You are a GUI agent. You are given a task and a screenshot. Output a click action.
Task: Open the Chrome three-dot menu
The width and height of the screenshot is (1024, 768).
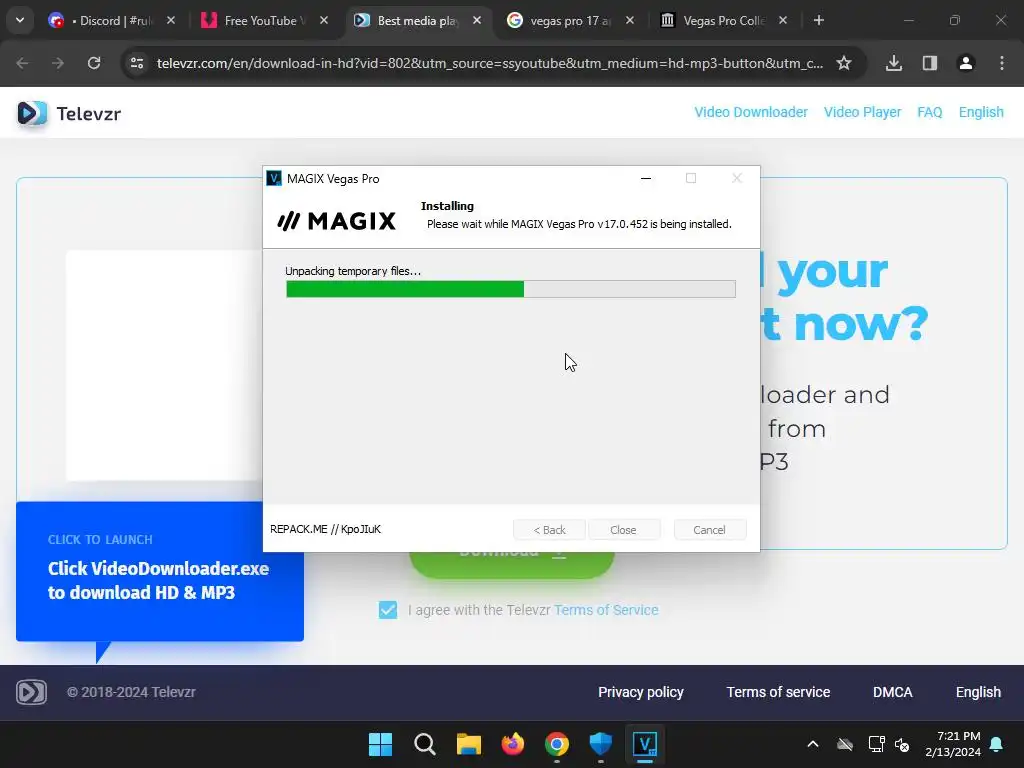pyautogui.click(x=1002, y=63)
